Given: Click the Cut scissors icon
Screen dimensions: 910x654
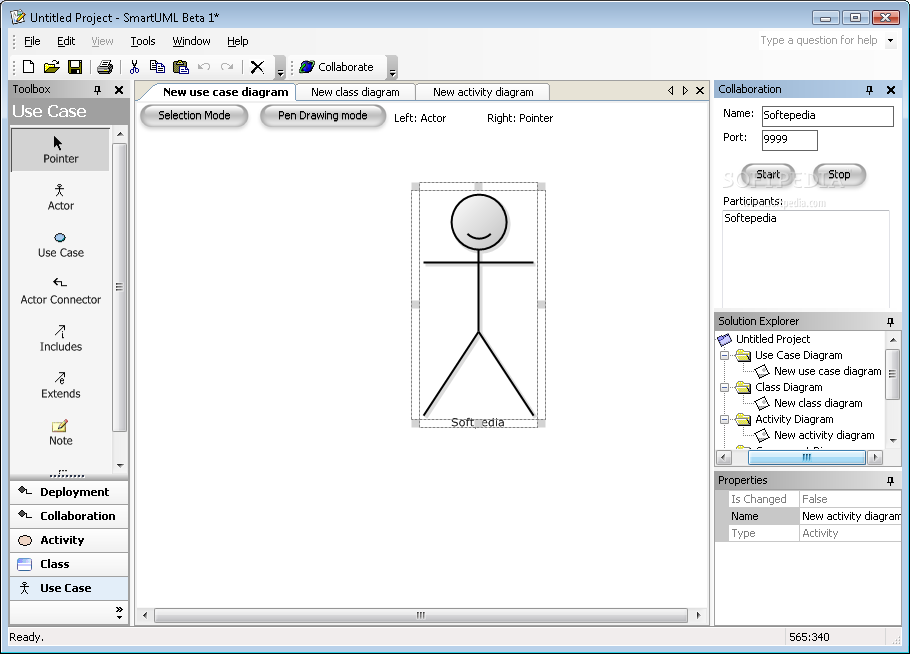Looking at the screenshot, I should tap(134, 67).
